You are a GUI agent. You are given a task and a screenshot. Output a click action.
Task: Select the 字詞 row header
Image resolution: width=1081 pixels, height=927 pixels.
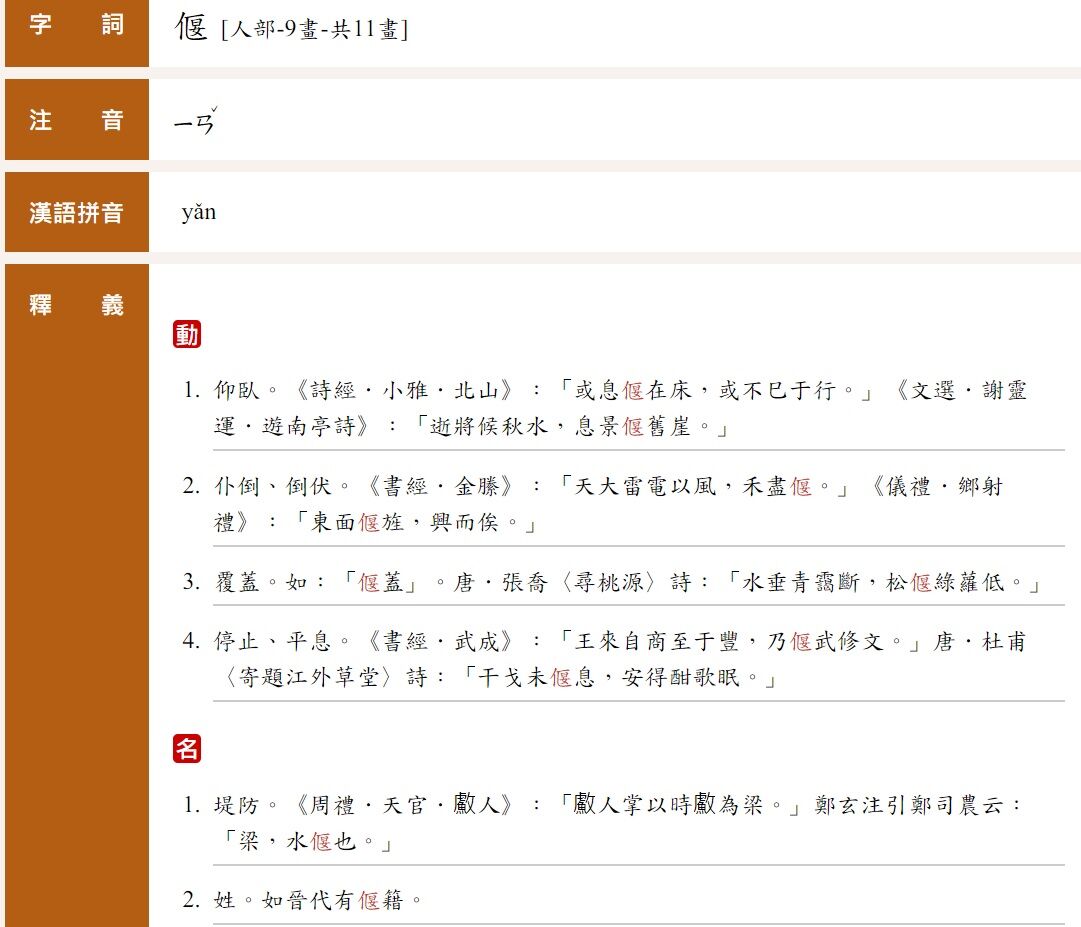coord(77,25)
